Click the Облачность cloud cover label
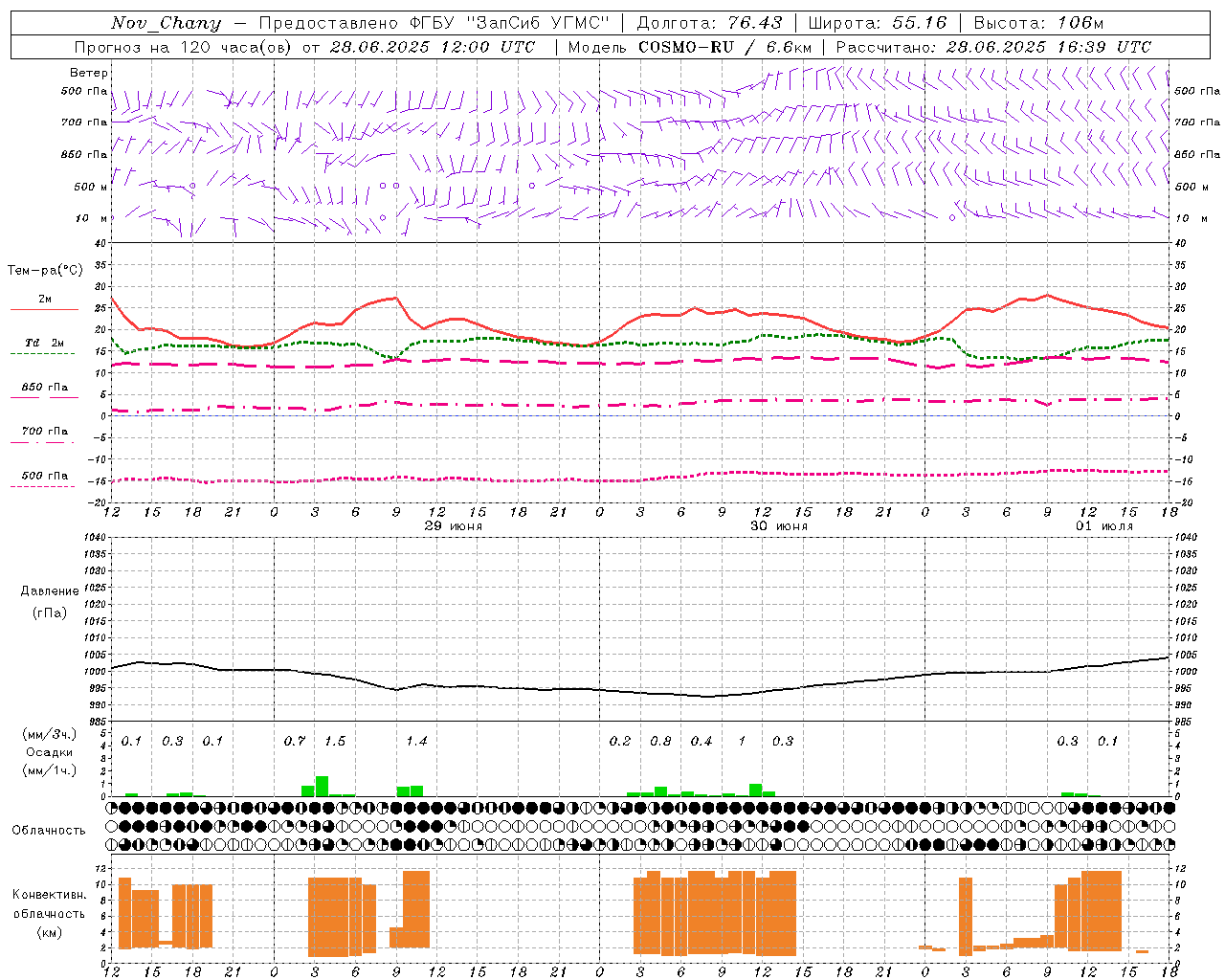The image size is (1225, 980). tap(49, 830)
